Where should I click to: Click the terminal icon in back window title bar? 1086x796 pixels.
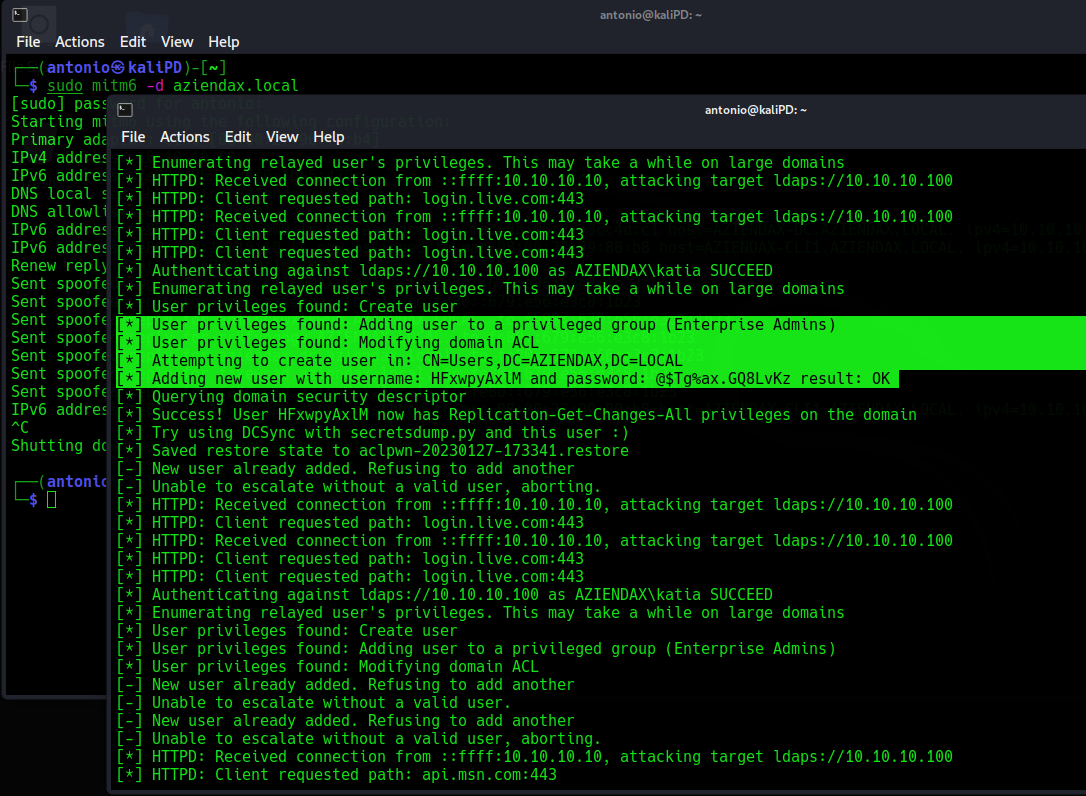point(20,15)
